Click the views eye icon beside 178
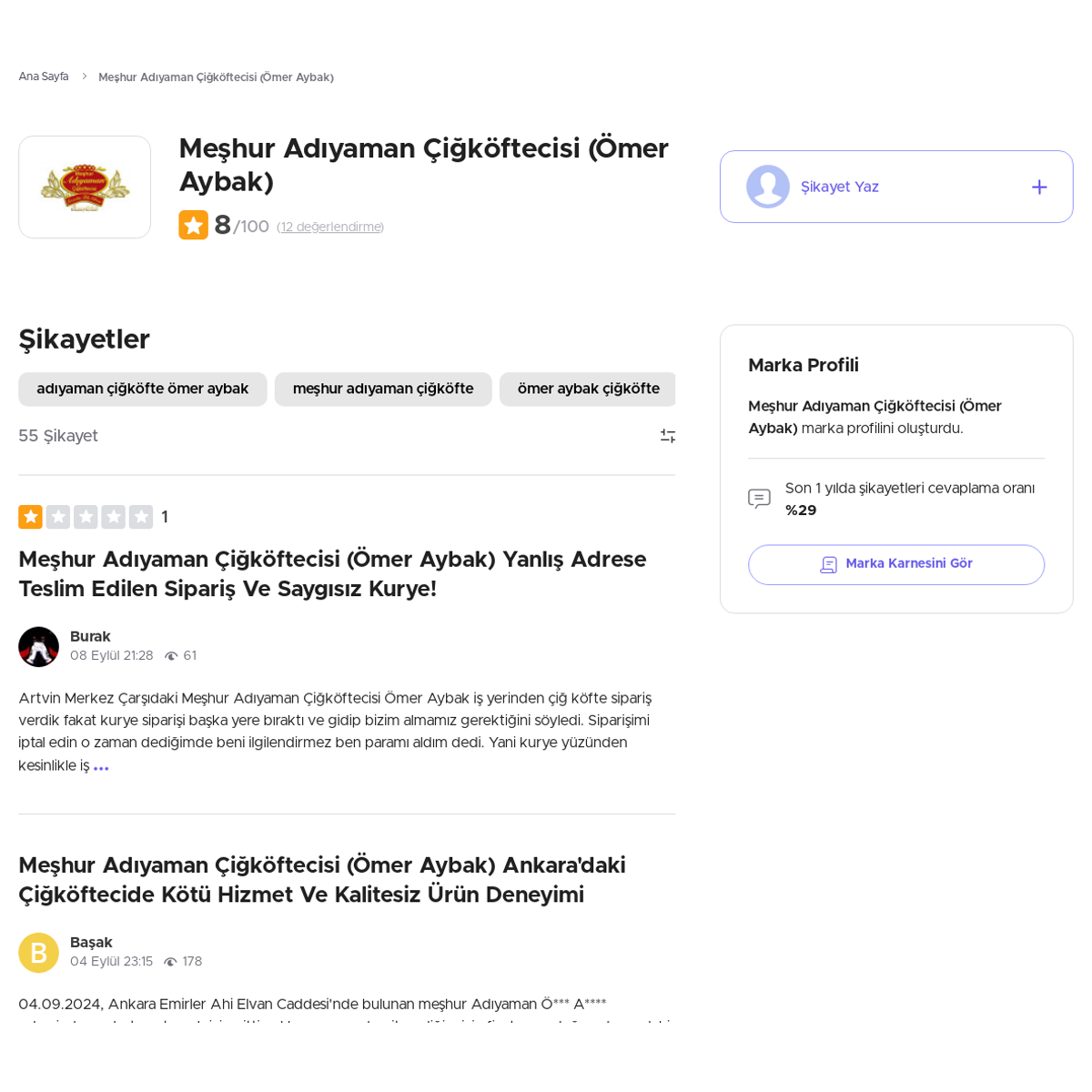 [170, 962]
